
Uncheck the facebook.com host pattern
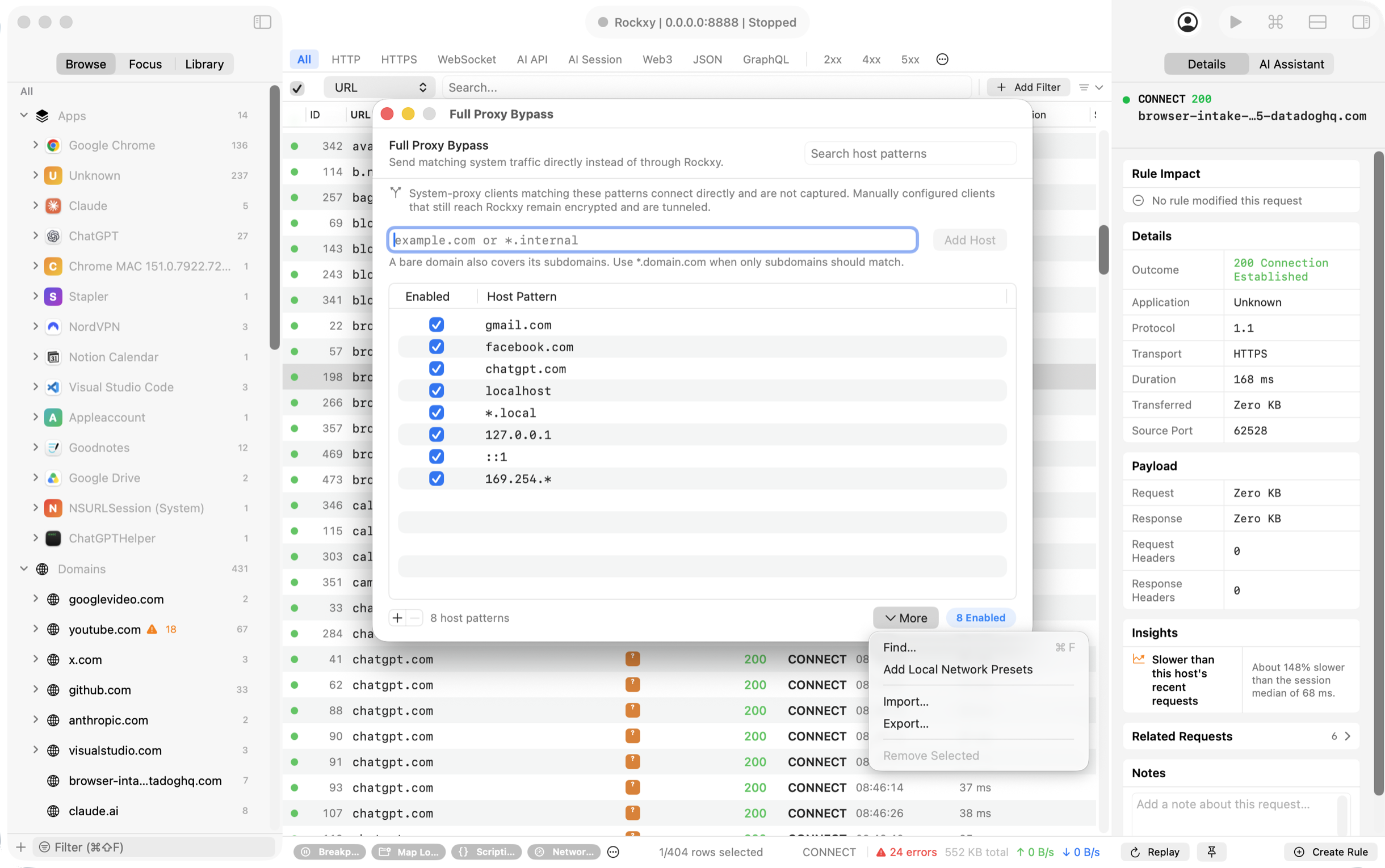437,347
